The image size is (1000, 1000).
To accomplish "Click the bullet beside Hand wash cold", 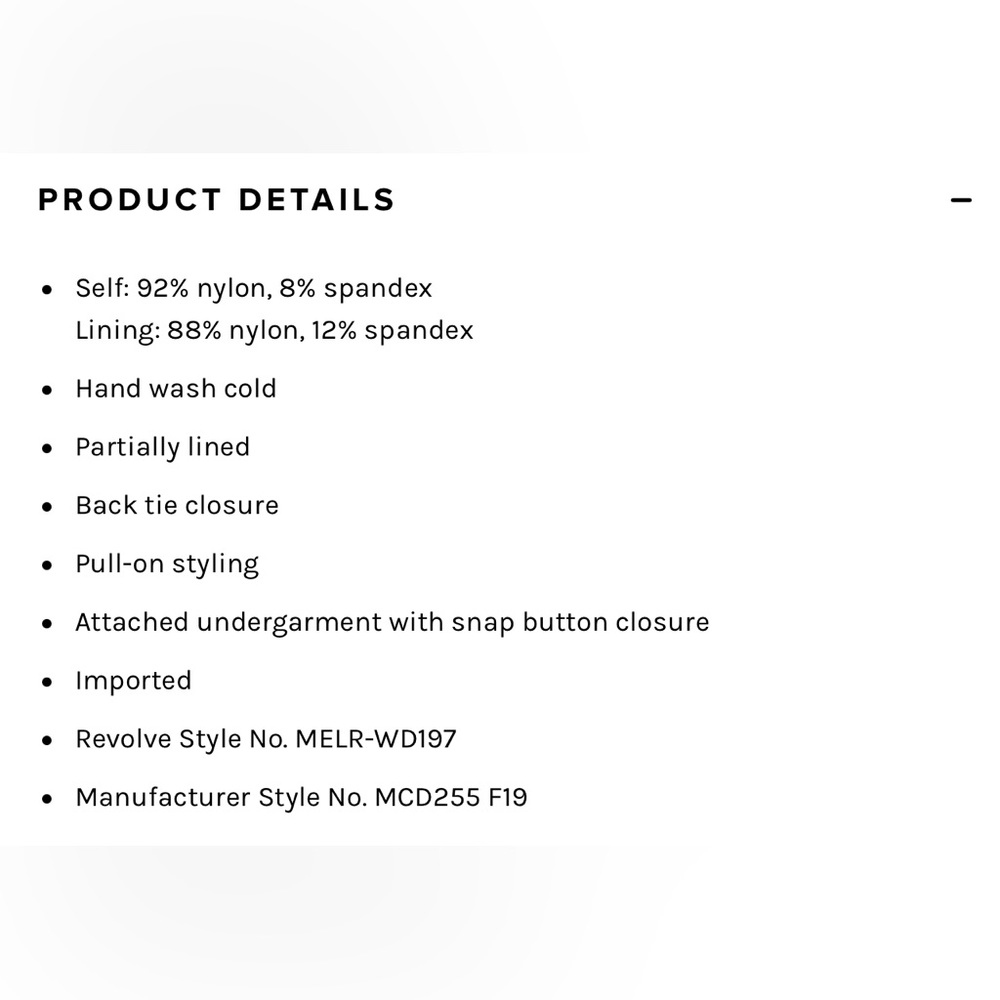I will pos(47,390).
